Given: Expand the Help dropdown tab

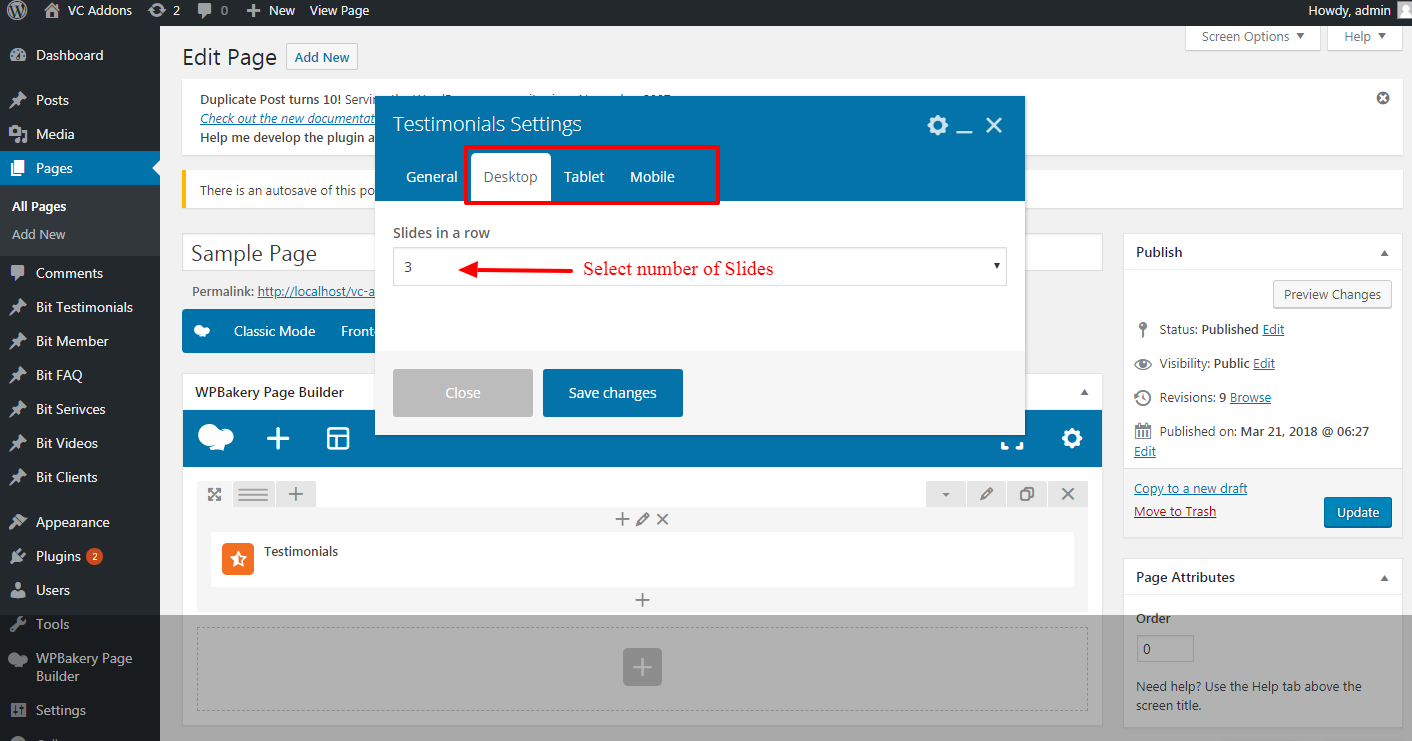Looking at the screenshot, I should 1365,37.
